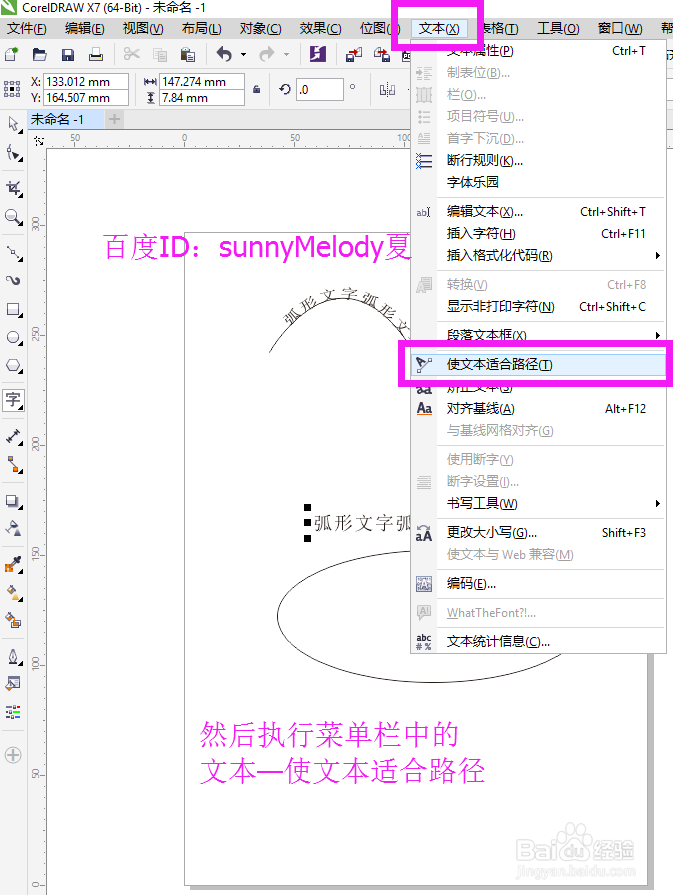Viewport: 673px width, 895px height.
Task: Click the Import icon in toolbar
Action: [x=354, y=55]
